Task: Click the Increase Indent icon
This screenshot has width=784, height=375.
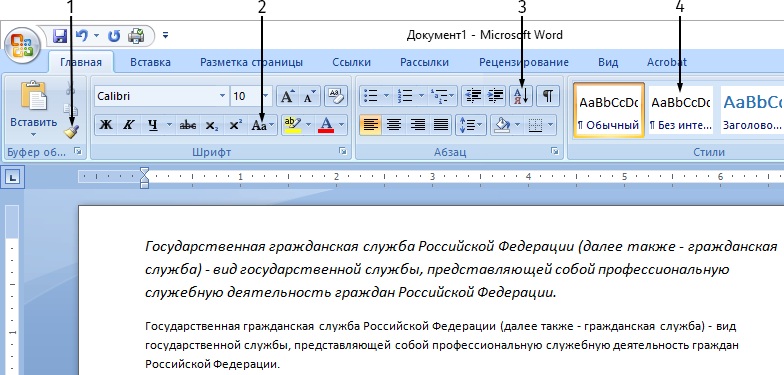Action: click(x=495, y=96)
